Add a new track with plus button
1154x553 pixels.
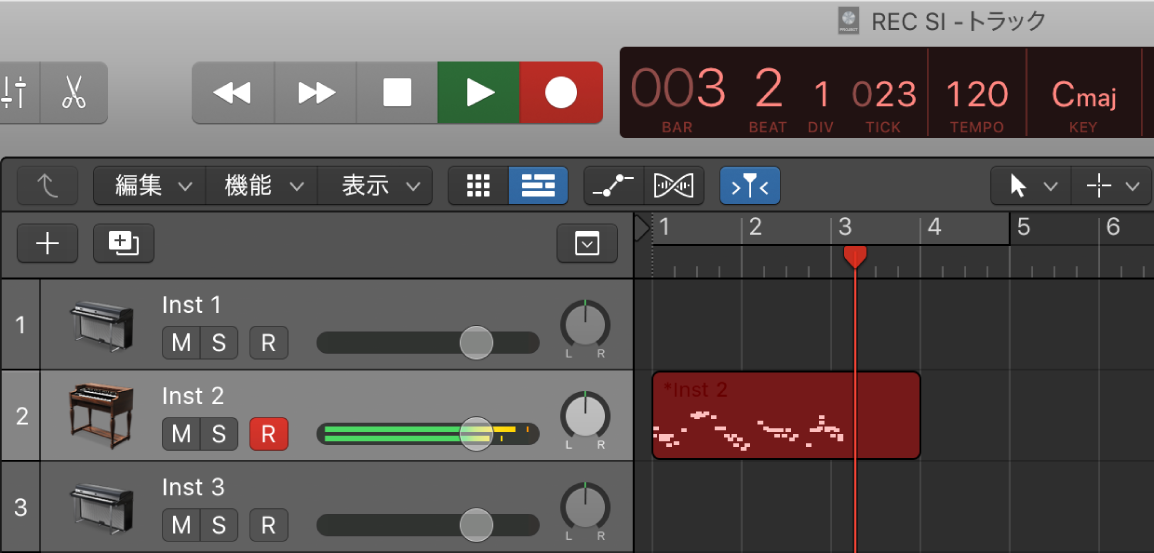[48, 244]
